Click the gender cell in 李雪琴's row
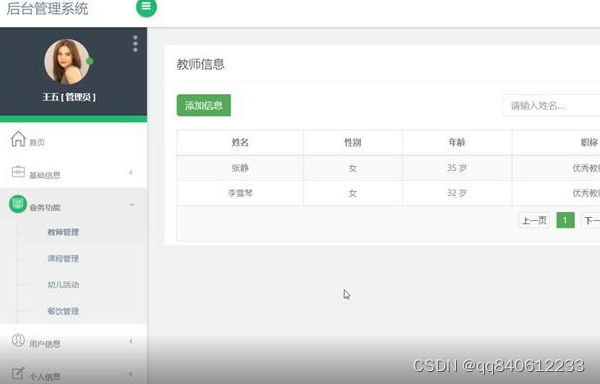This screenshot has height=384, width=600. (x=352, y=193)
